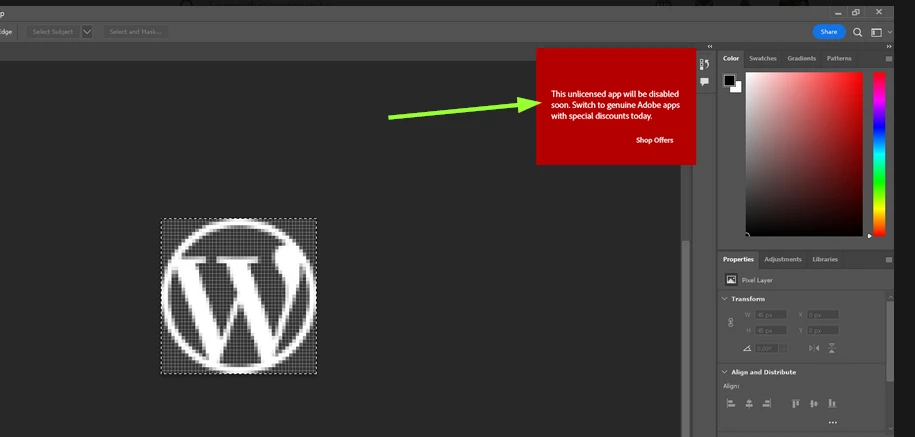The width and height of the screenshot is (915, 437).
Task: Click the height H input field
Action: click(770, 330)
